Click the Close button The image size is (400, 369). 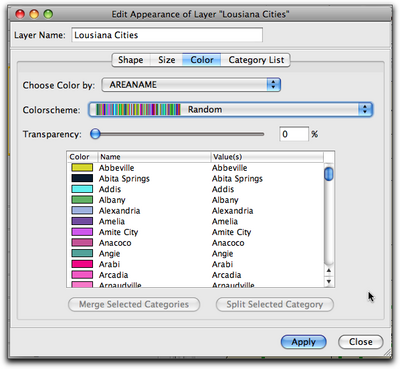pyautogui.click(x=361, y=342)
